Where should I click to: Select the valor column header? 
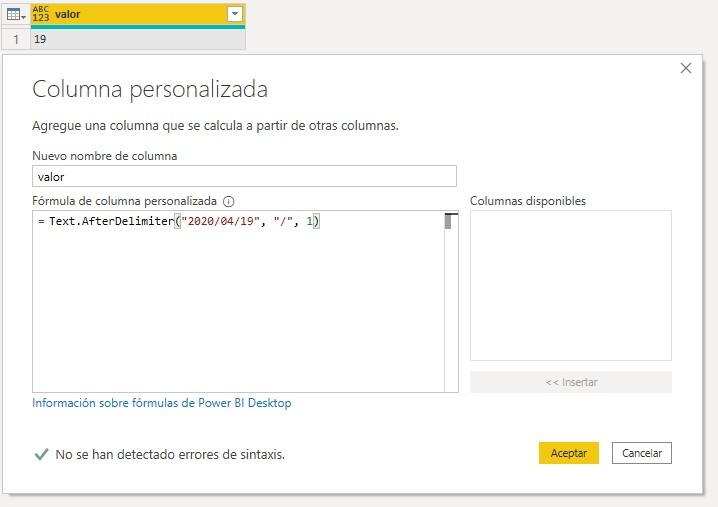[x=130, y=14]
